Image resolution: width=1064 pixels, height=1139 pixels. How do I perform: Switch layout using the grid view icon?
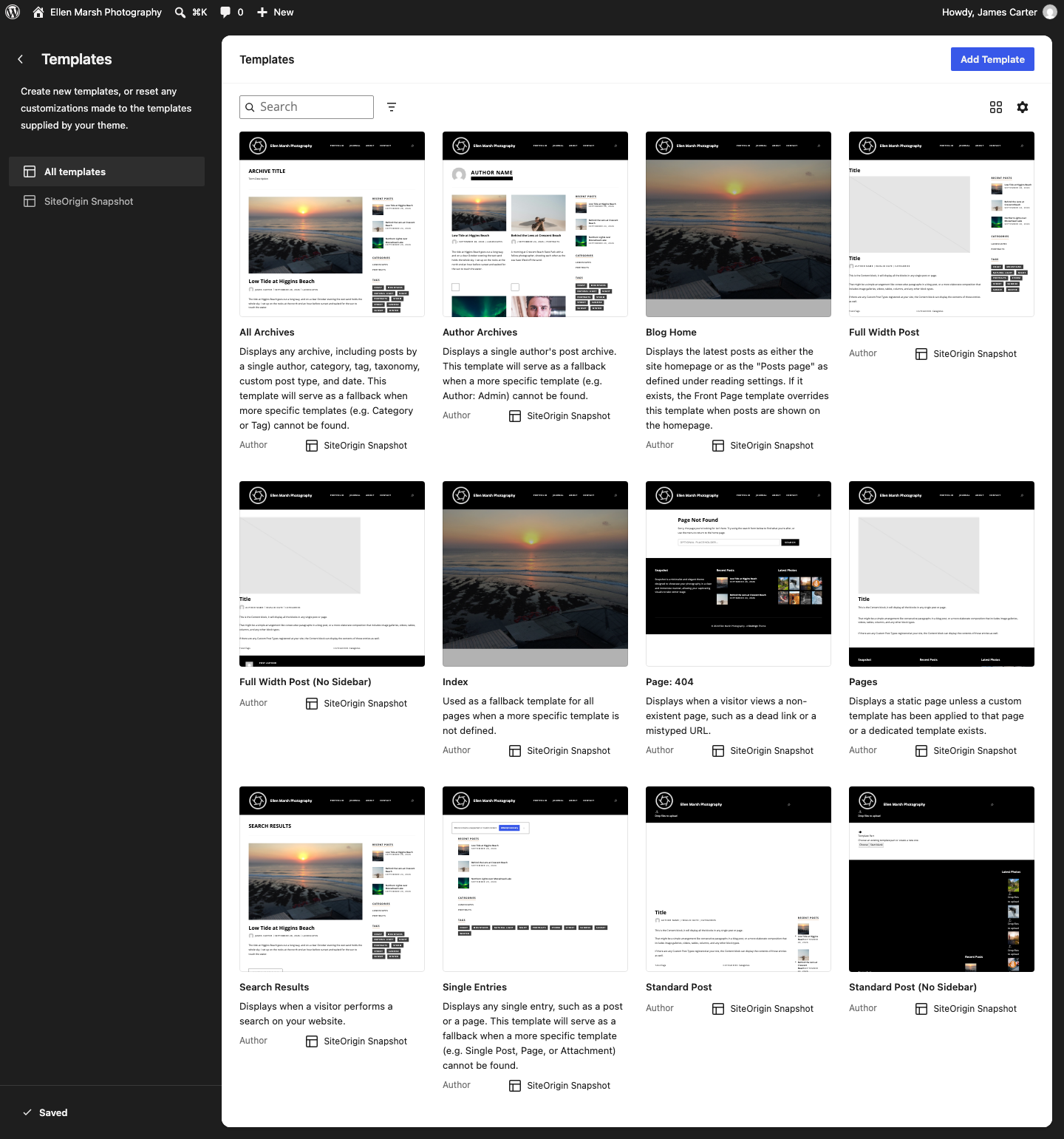(x=996, y=107)
